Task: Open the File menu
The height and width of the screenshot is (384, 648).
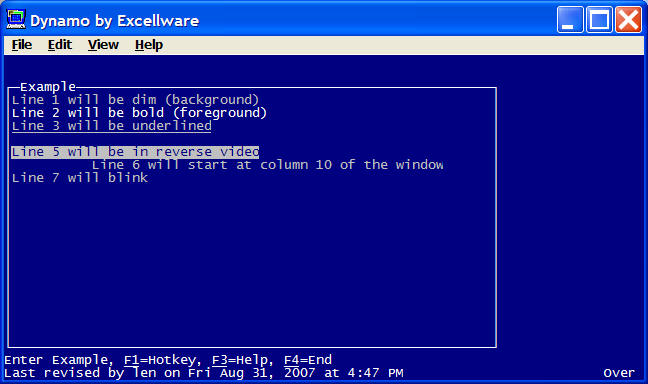Action: (x=21, y=45)
